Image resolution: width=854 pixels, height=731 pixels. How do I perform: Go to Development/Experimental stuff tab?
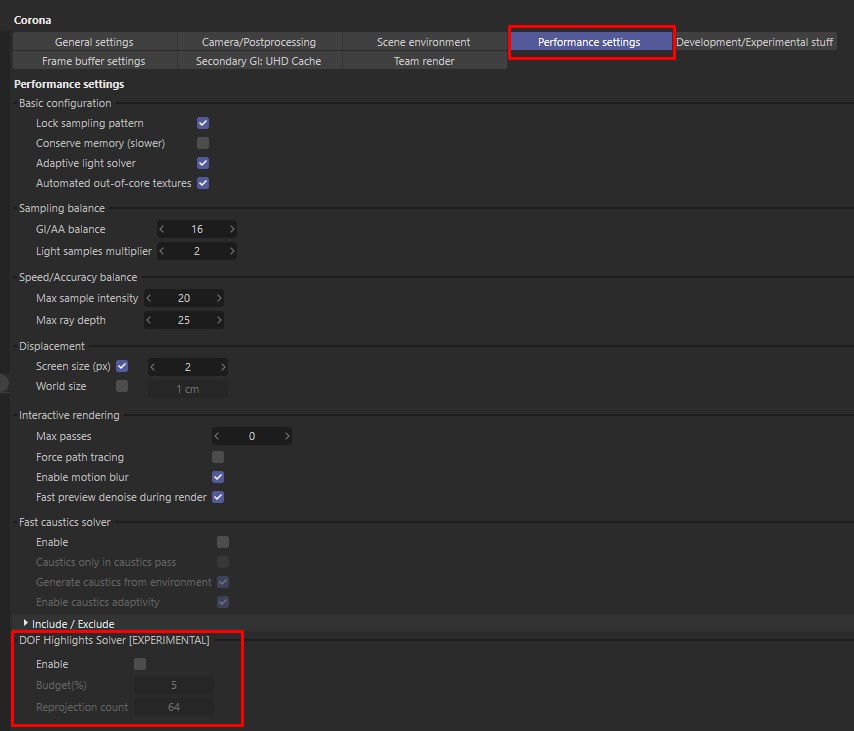point(755,42)
